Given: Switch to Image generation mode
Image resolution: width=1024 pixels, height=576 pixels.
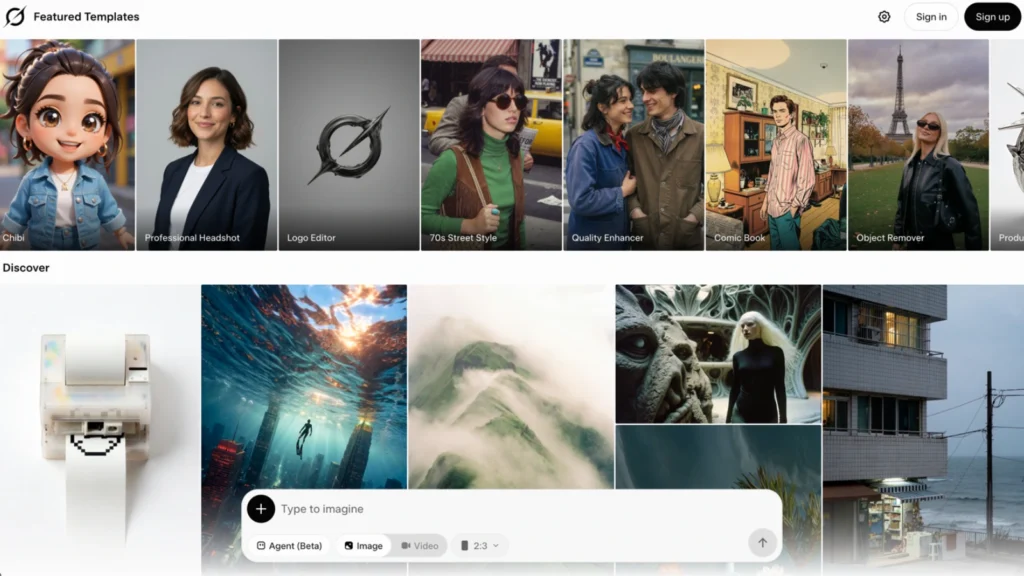Looking at the screenshot, I should 364,546.
